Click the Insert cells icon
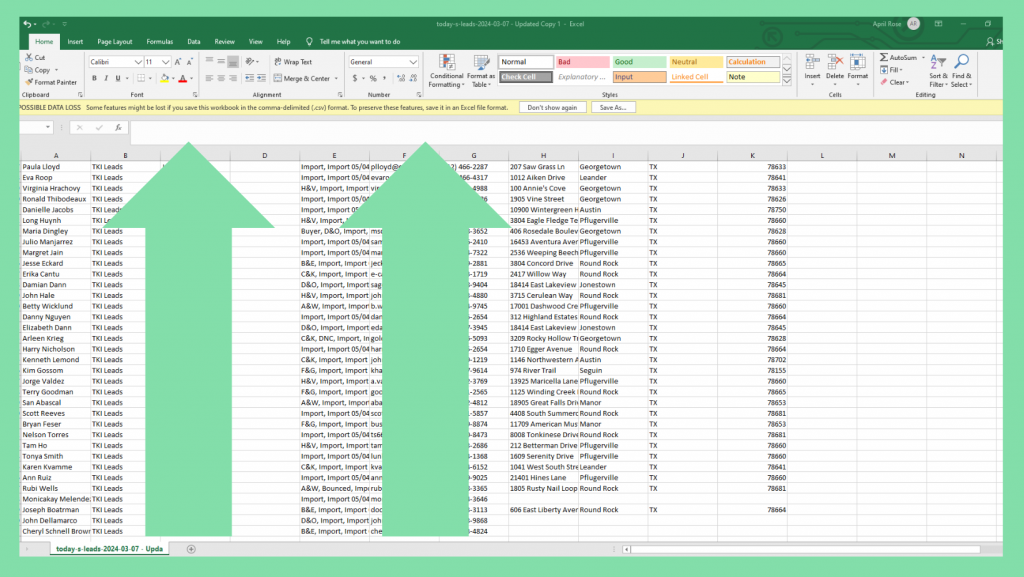 pyautogui.click(x=812, y=62)
